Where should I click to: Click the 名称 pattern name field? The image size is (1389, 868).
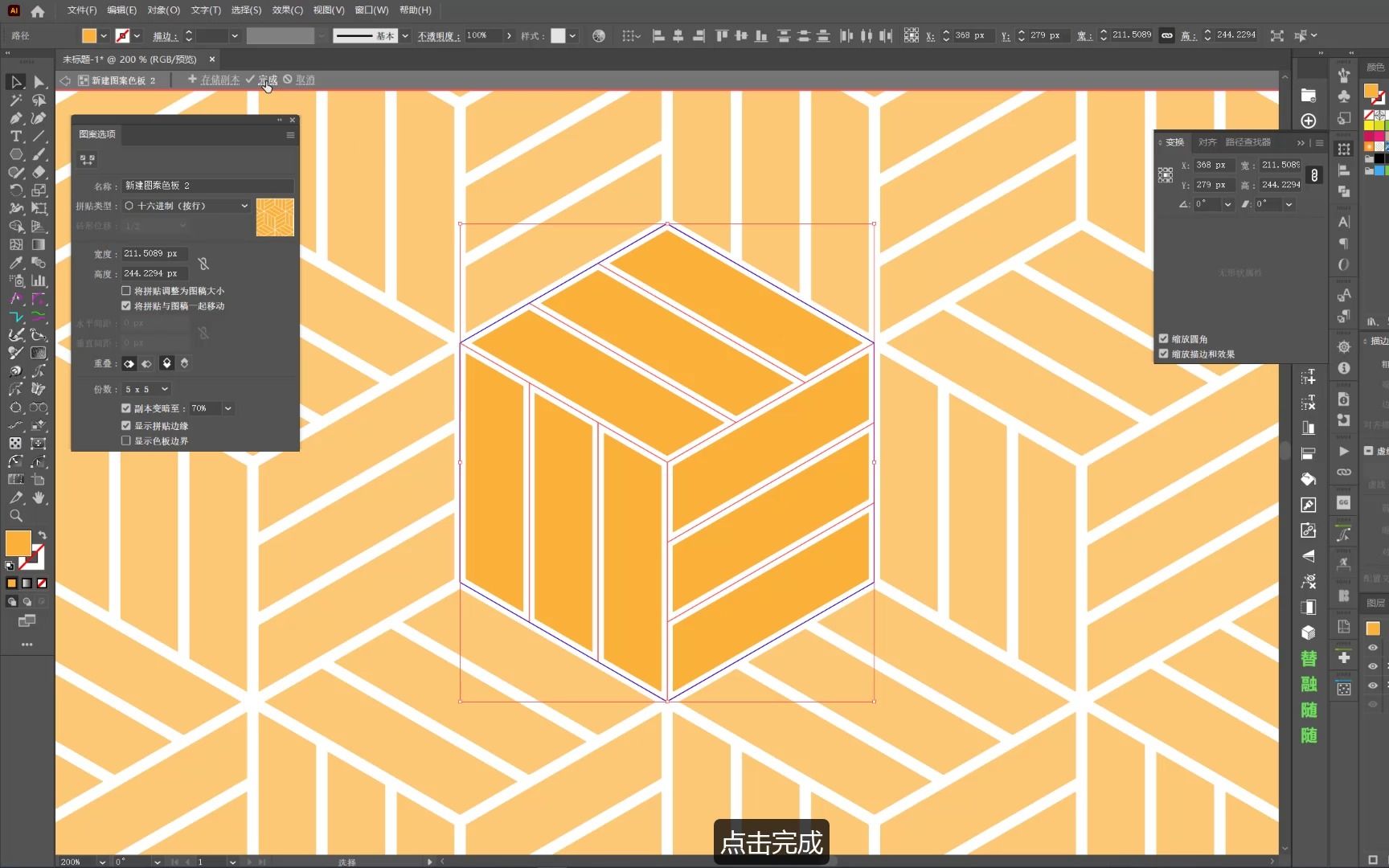207,186
